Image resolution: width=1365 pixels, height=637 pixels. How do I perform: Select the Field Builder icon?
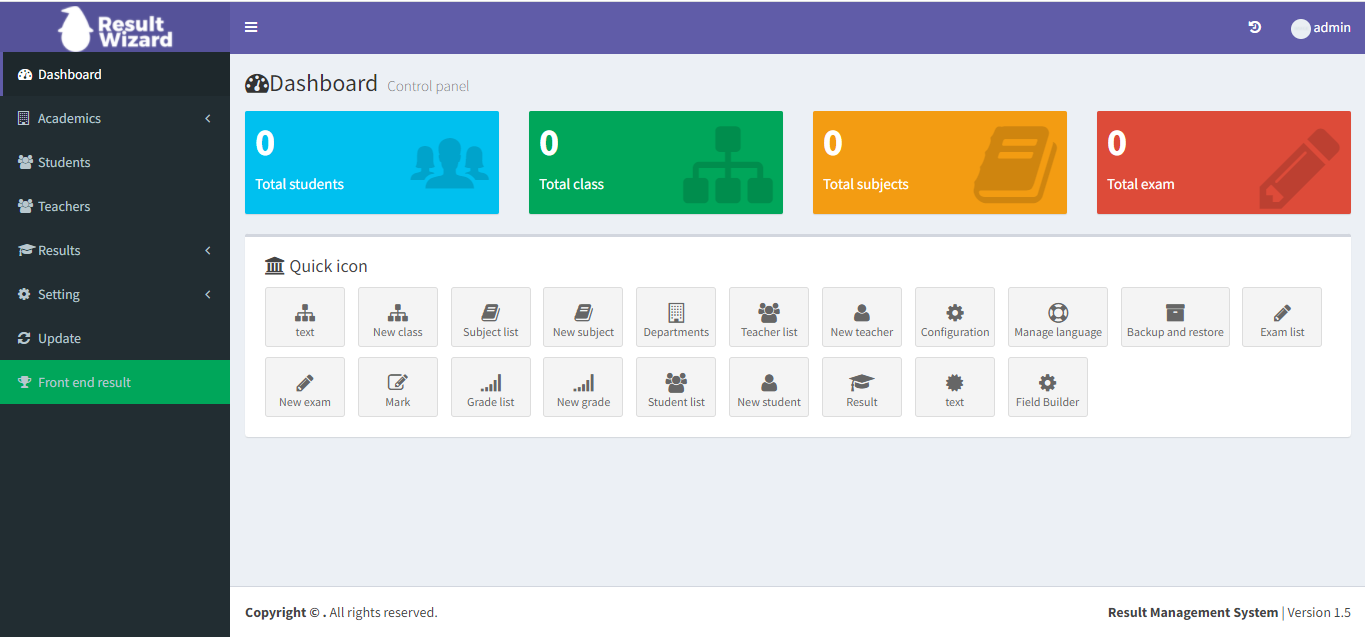[x=1047, y=387]
